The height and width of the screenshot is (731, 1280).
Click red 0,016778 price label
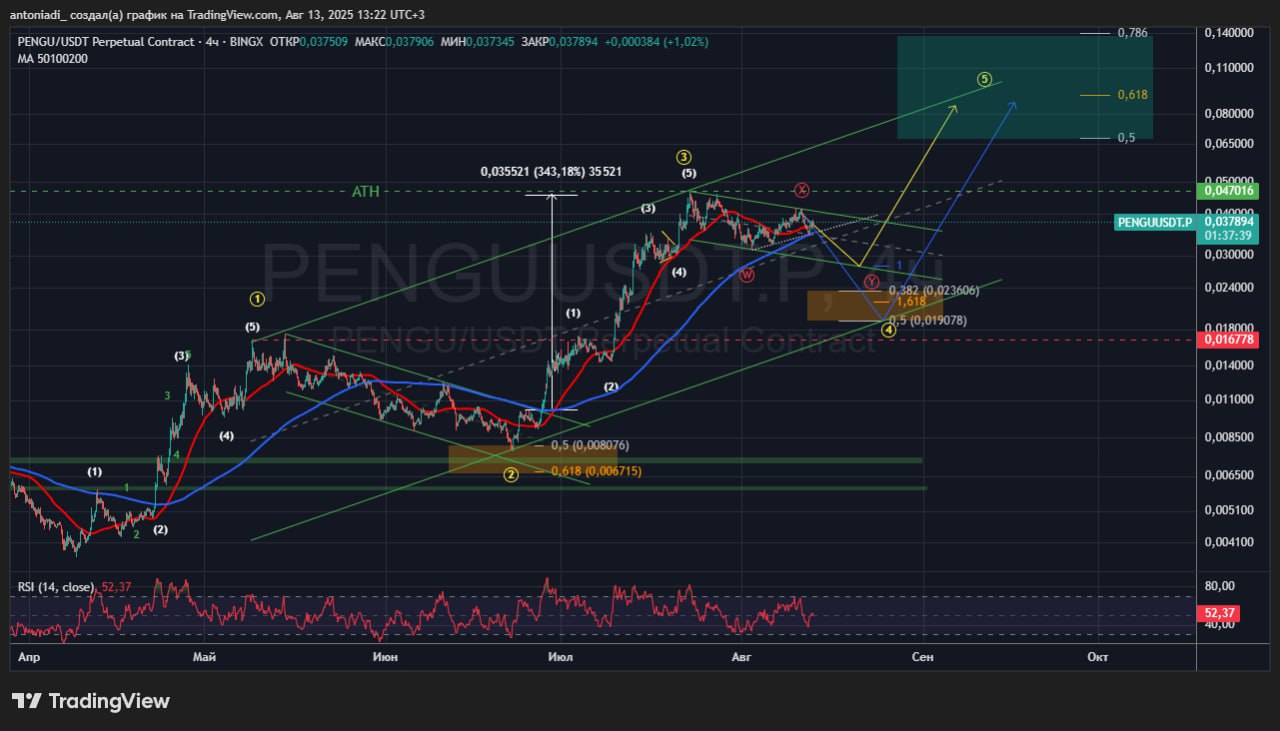click(1228, 340)
